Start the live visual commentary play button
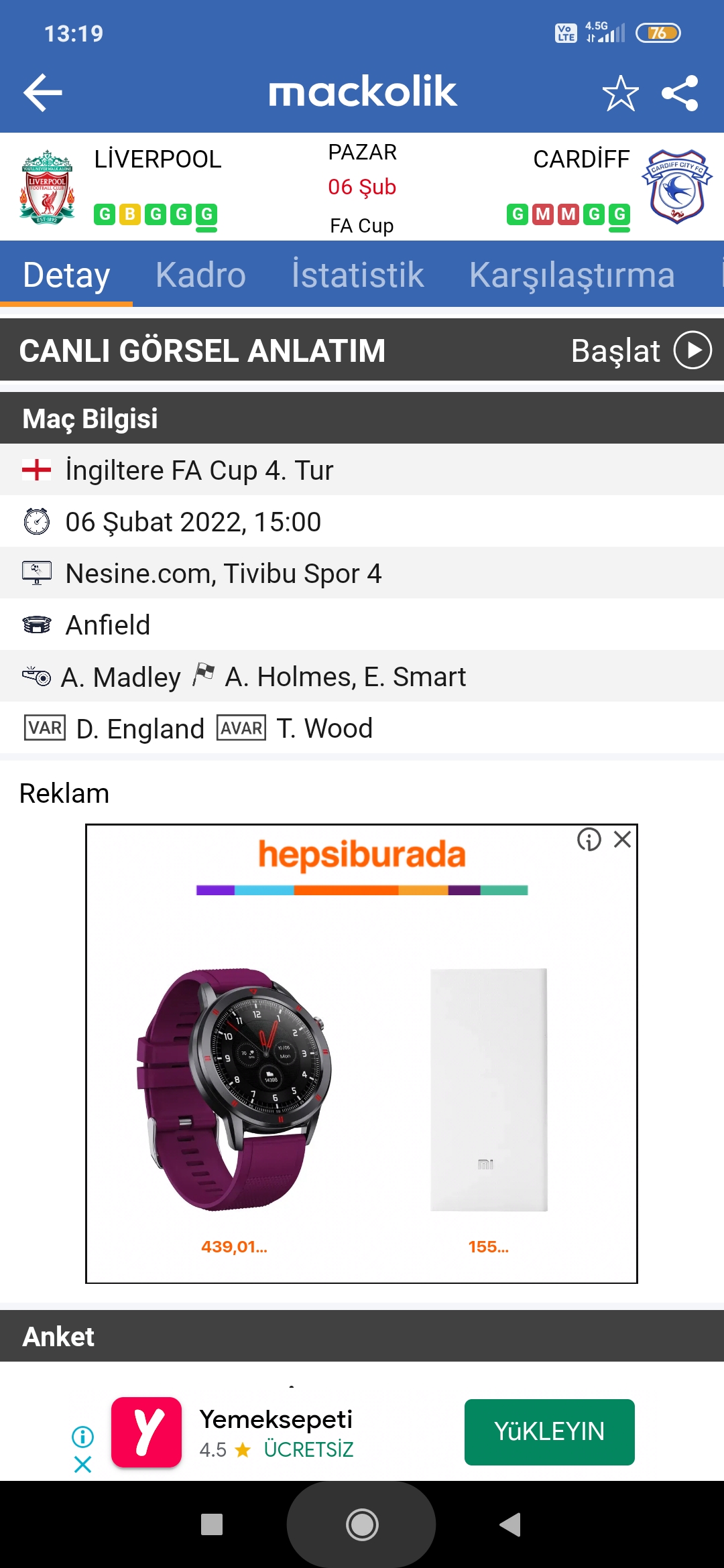 [692, 350]
